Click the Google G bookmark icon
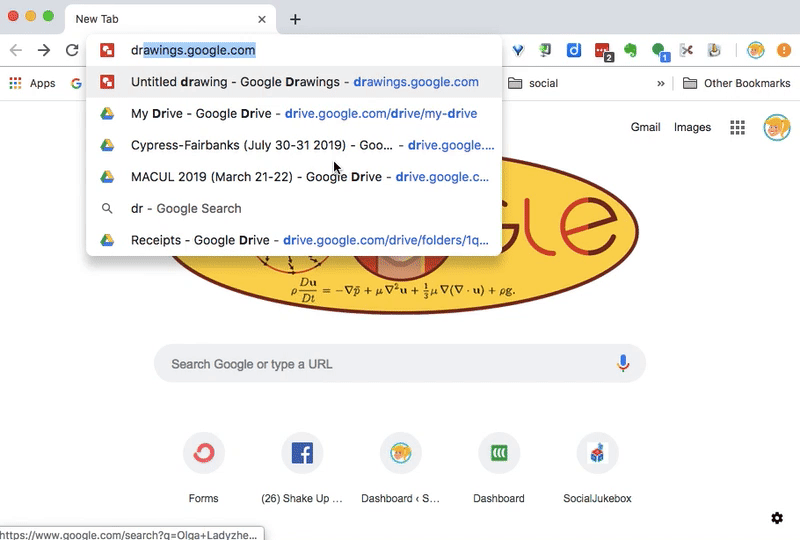 click(x=76, y=83)
